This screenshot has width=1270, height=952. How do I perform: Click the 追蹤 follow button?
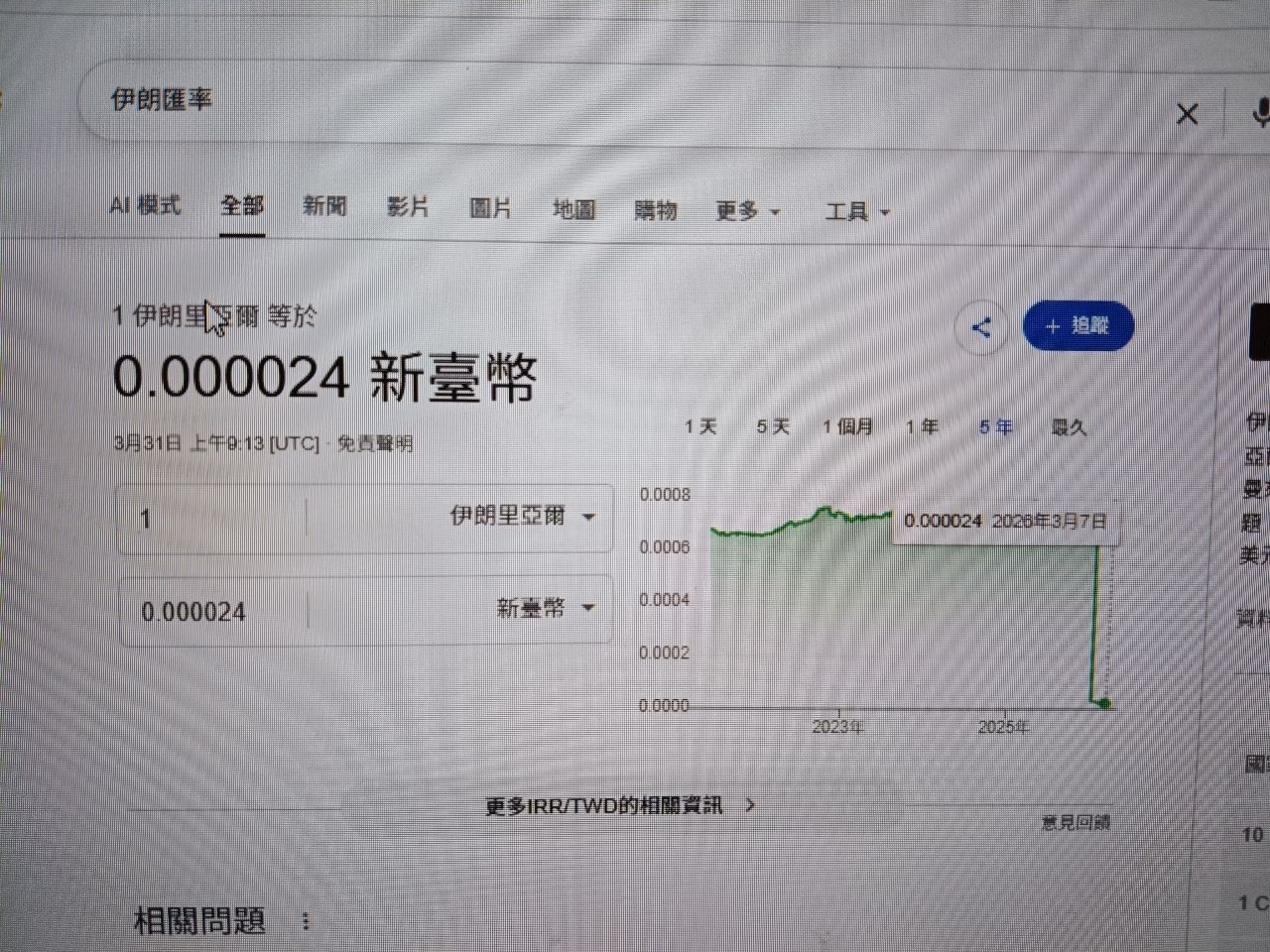[x=1078, y=326]
